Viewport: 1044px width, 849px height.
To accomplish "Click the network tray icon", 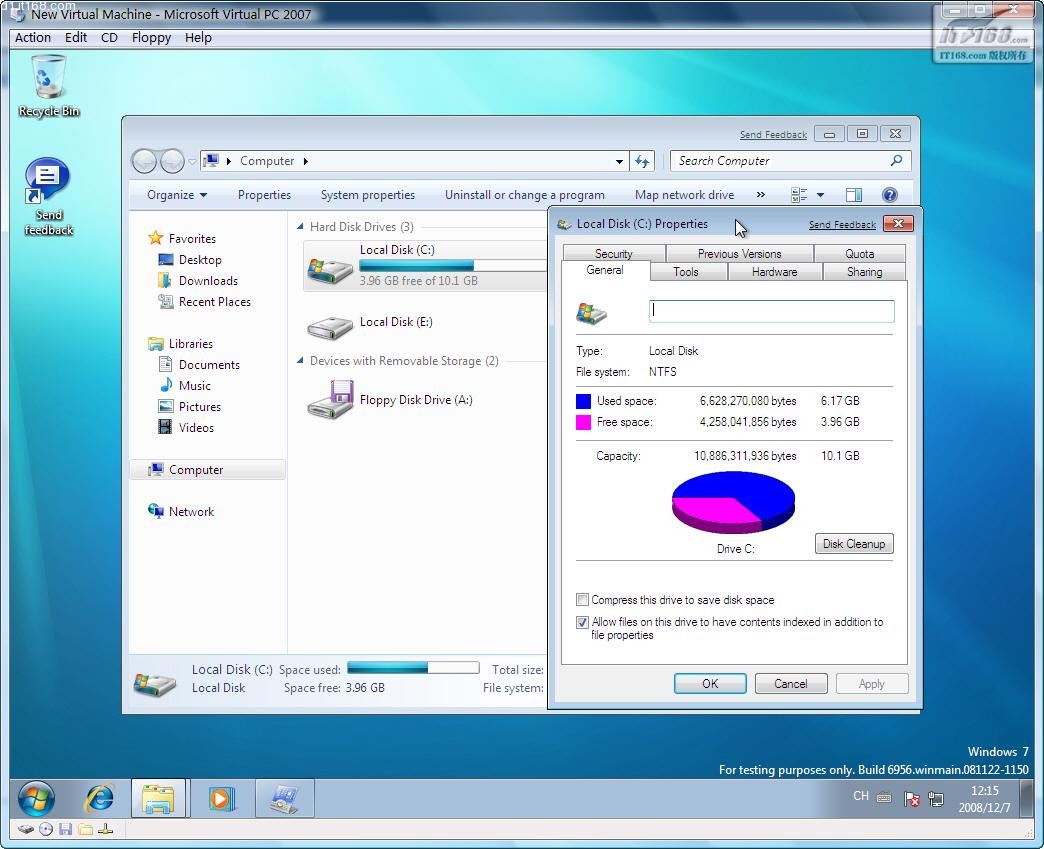I will (936, 798).
